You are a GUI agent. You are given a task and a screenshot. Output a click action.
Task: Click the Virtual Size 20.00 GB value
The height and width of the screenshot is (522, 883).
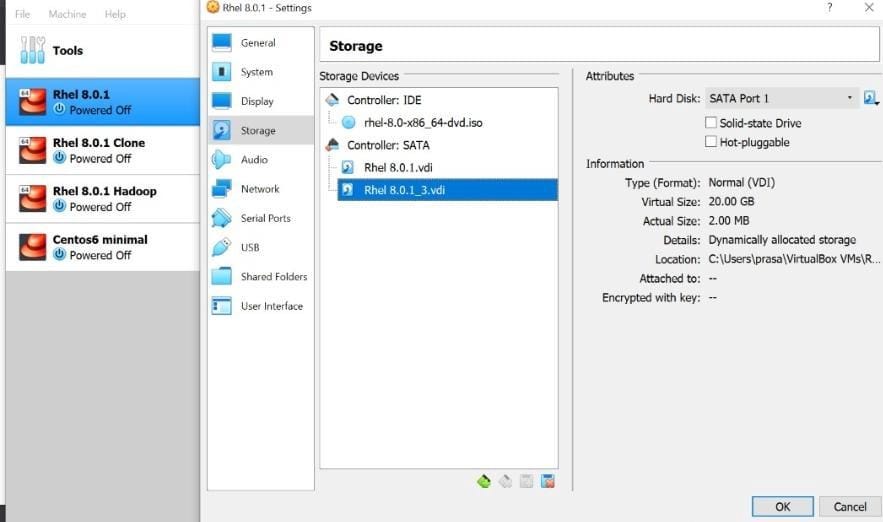[x=731, y=202]
